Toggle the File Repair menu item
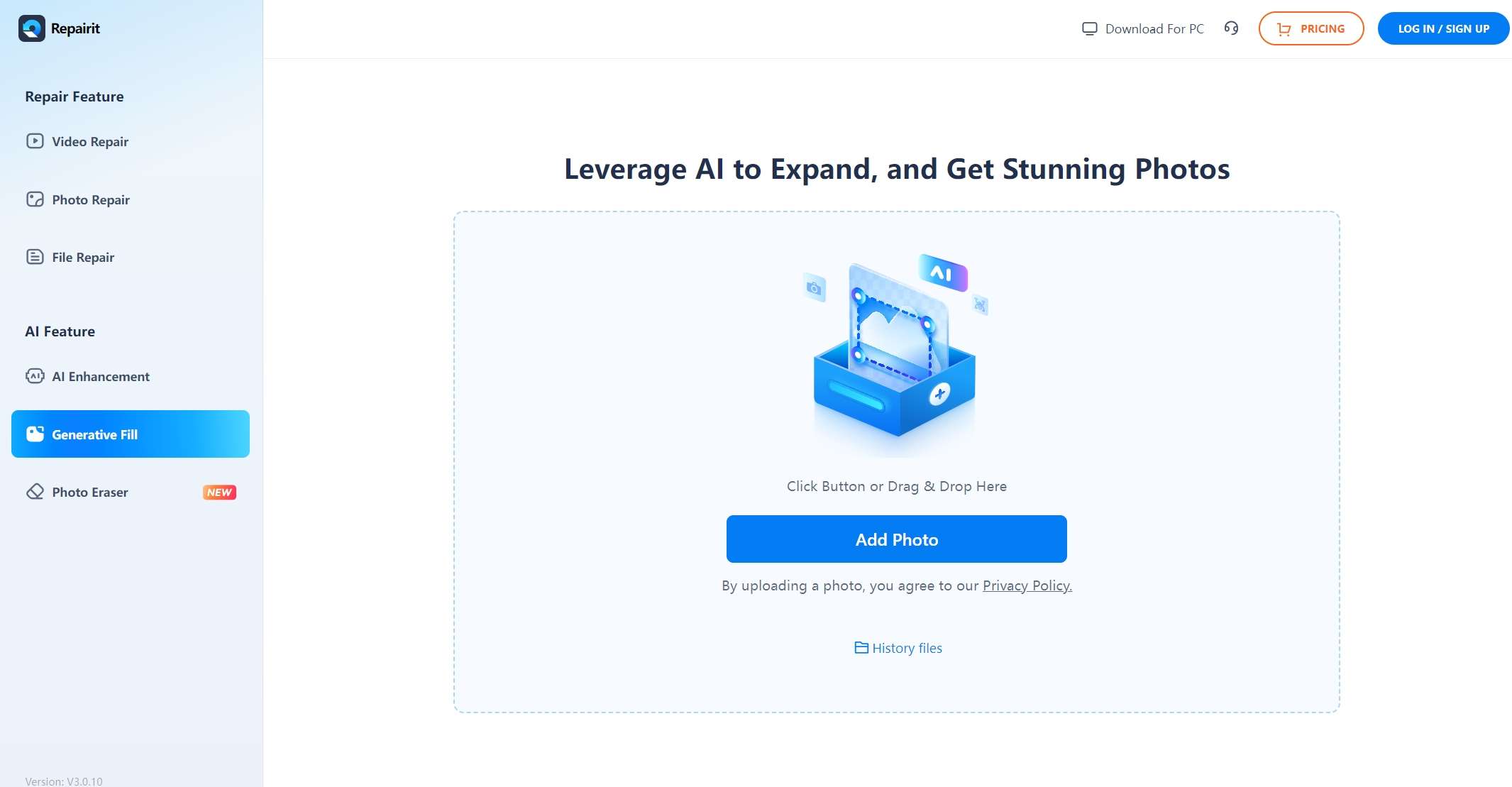The image size is (1512, 787). 83,256
